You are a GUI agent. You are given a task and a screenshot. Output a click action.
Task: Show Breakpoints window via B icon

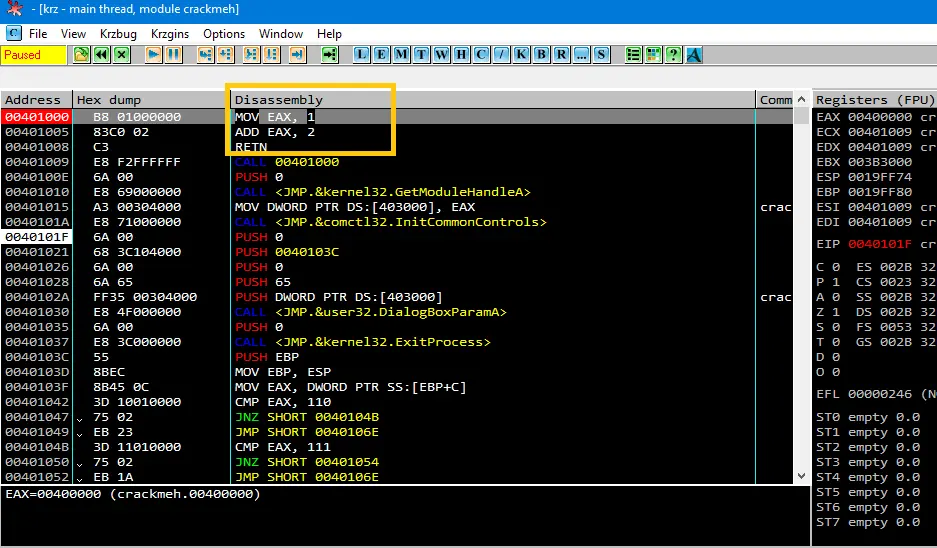(x=541, y=55)
